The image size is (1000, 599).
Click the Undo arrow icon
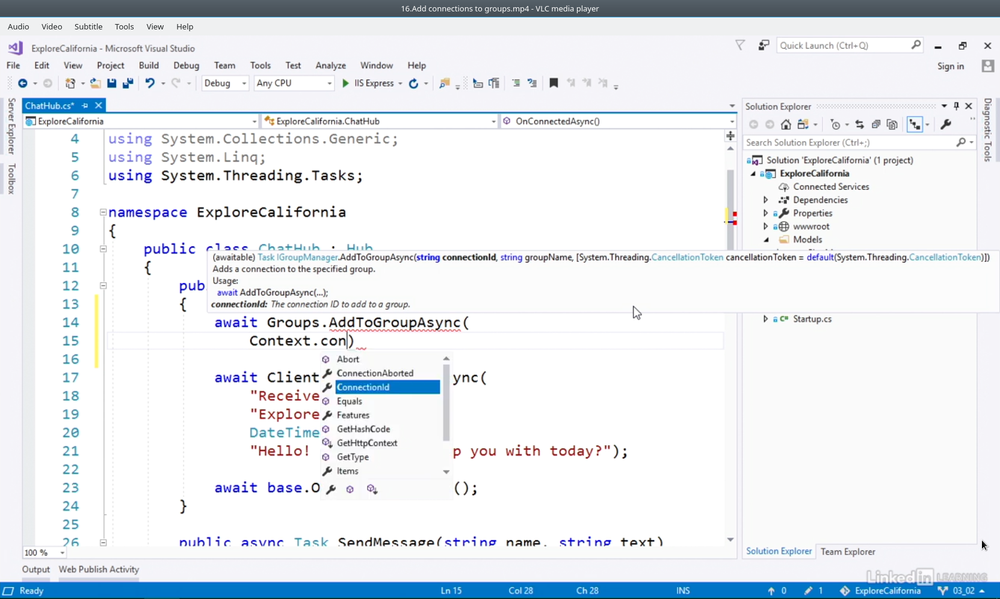(150, 84)
